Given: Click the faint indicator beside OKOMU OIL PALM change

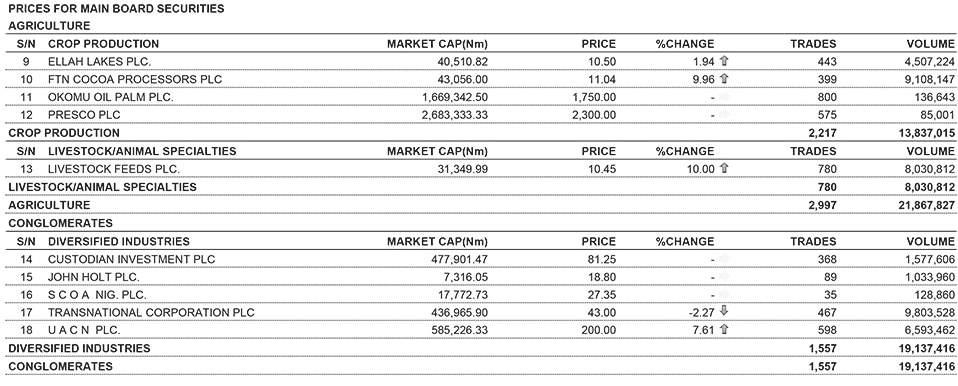Looking at the screenshot, I should [x=725, y=97].
